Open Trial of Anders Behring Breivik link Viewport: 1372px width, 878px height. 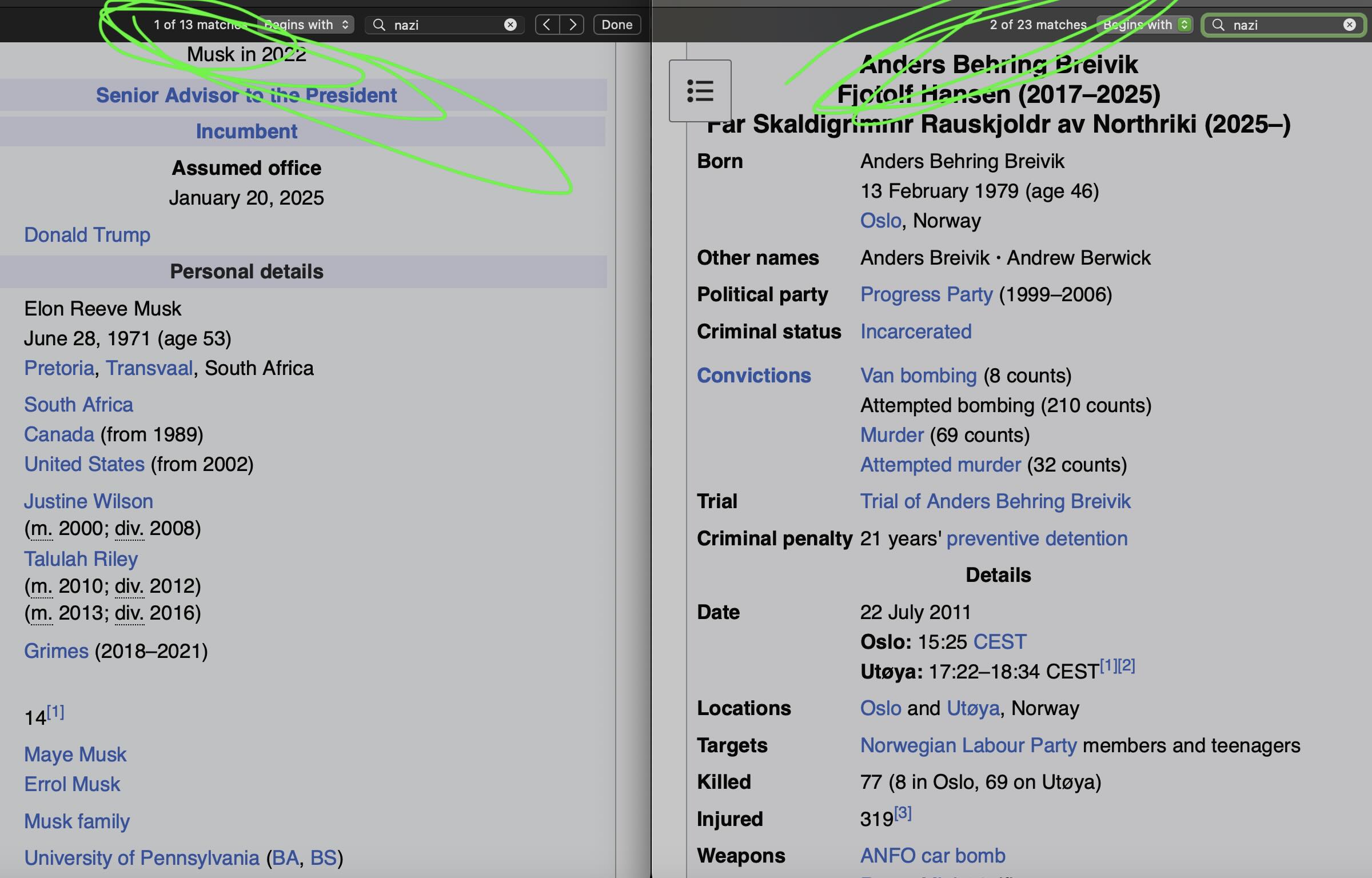click(x=995, y=501)
